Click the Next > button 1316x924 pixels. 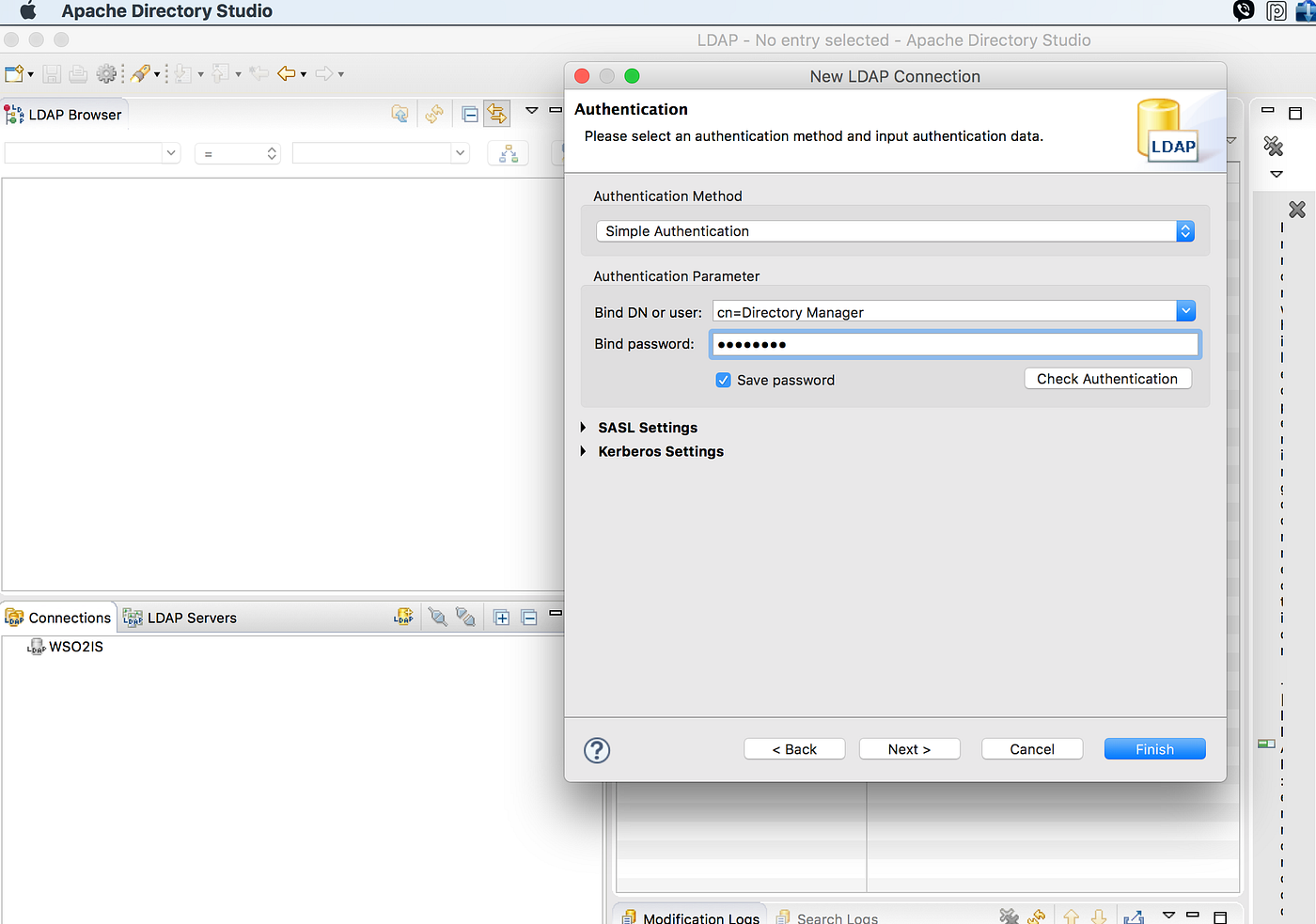pyautogui.click(x=909, y=749)
